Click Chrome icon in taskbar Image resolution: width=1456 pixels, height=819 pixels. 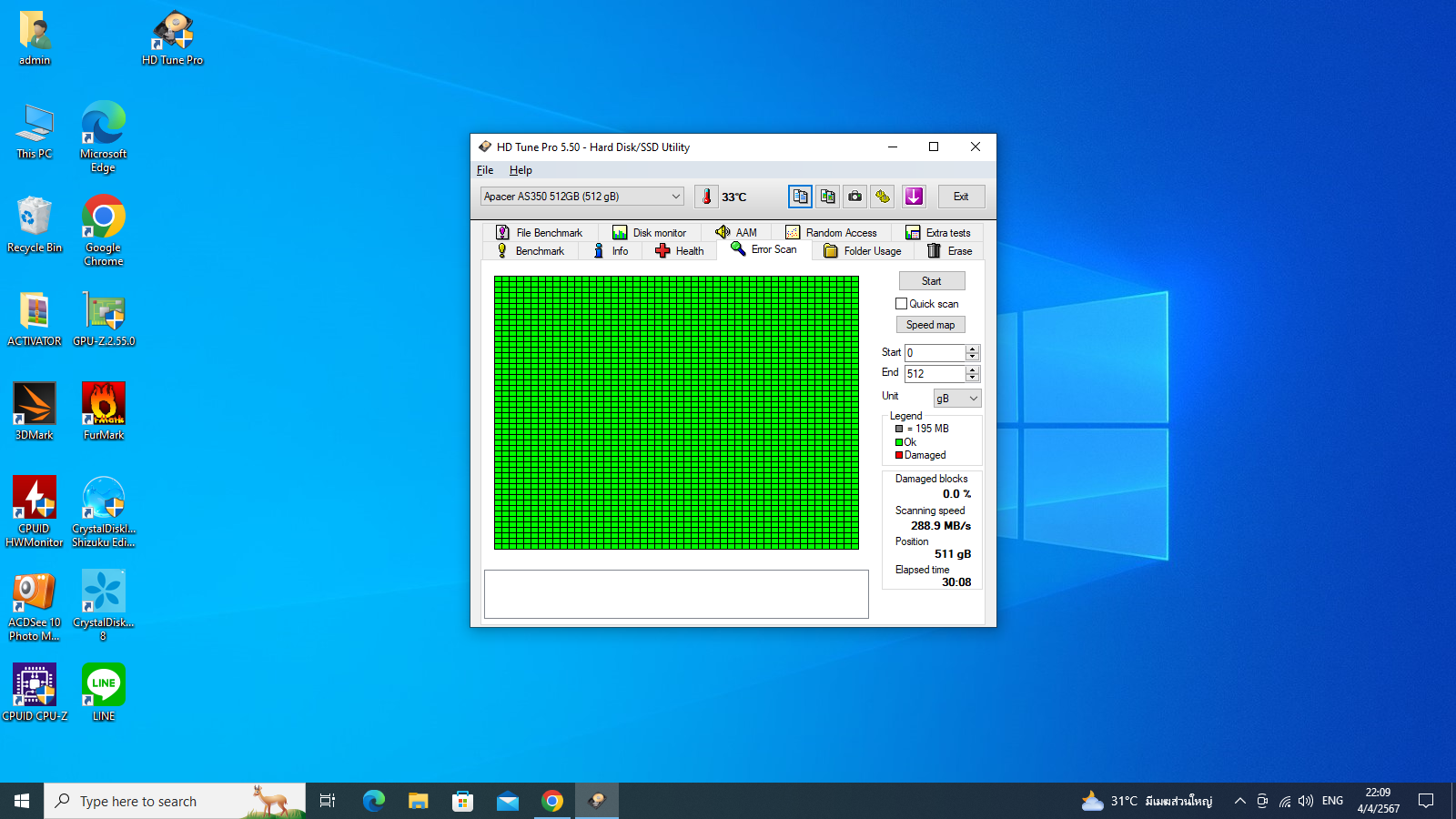[552, 801]
